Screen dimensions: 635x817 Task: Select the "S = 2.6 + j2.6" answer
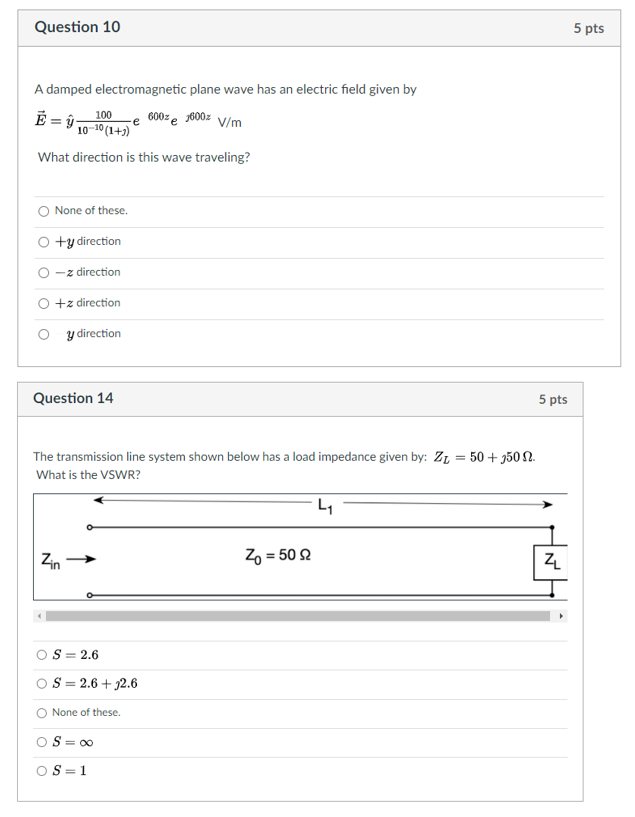click(x=41, y=684)
